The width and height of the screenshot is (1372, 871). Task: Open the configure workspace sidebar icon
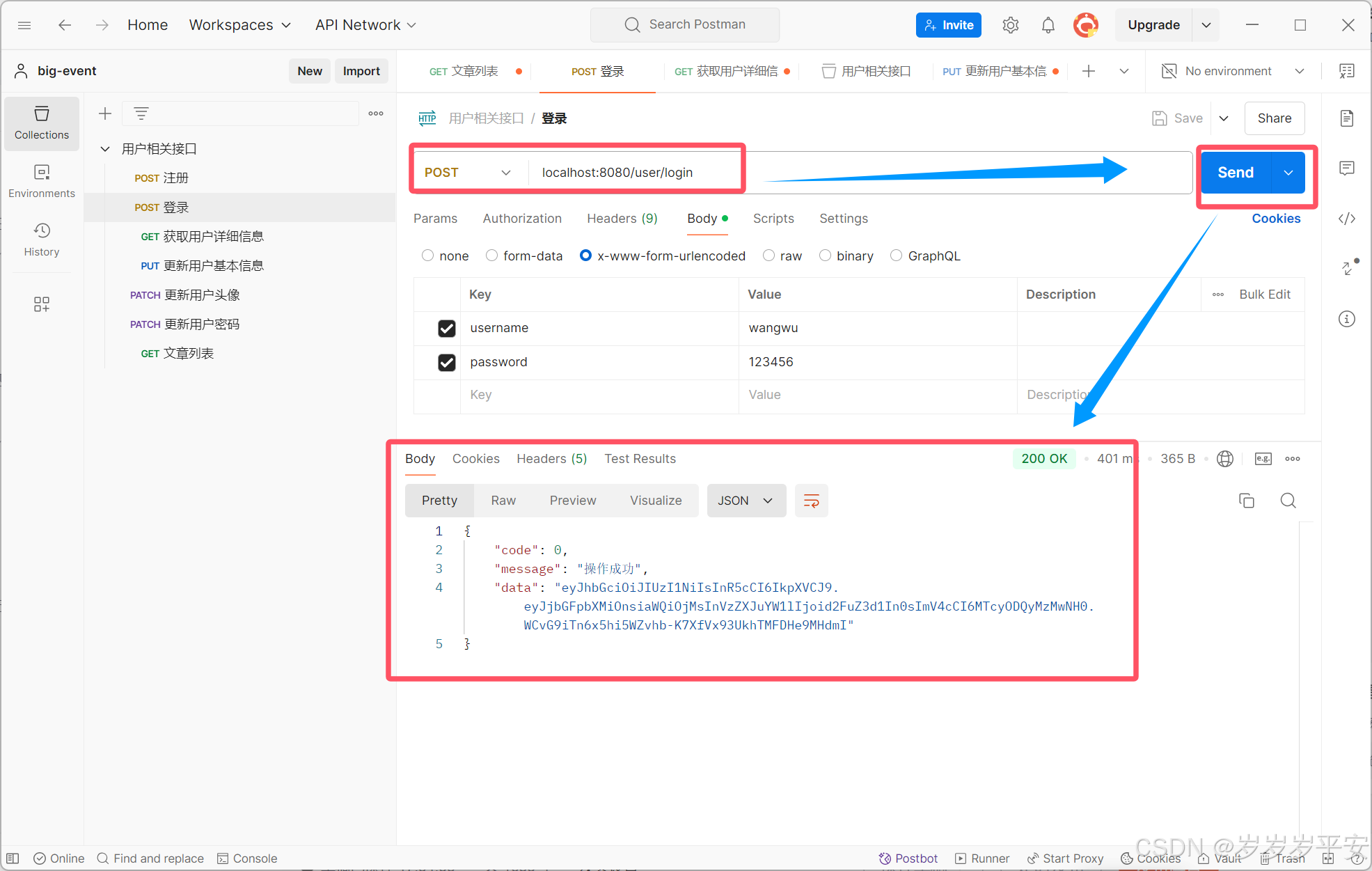point(42,304)
